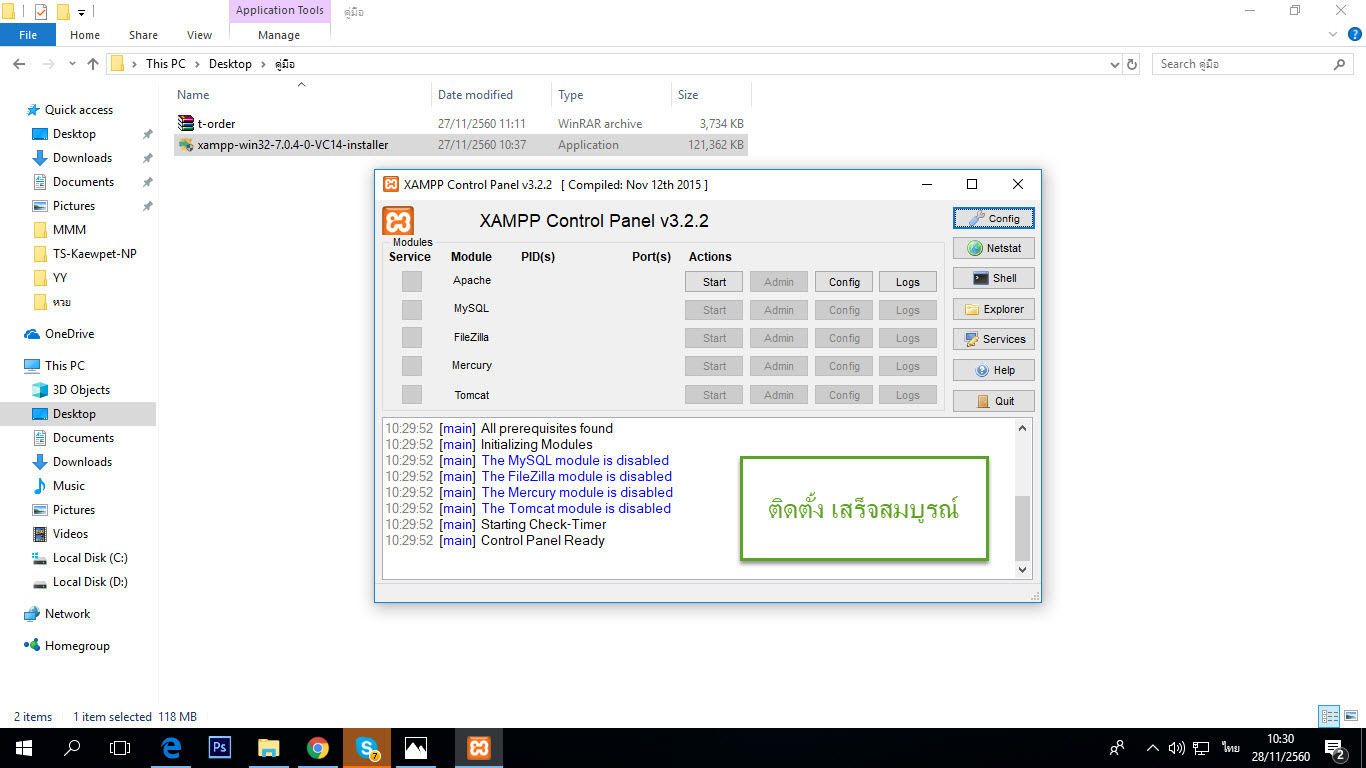Click XAMPP log scrollbar down arrow
Image resolution: width=1366 pixels, height=768 pixels.
click(1022, 569)
